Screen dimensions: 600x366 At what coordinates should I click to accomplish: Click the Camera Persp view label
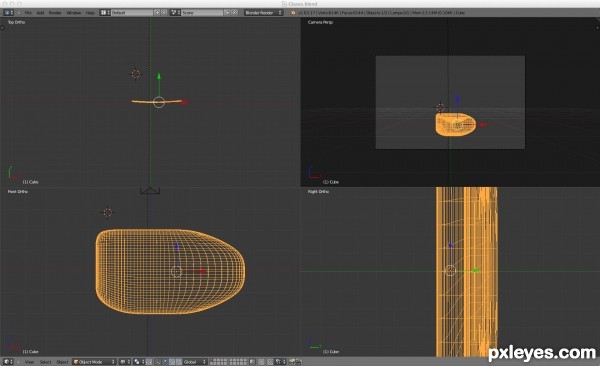[320, 22]
